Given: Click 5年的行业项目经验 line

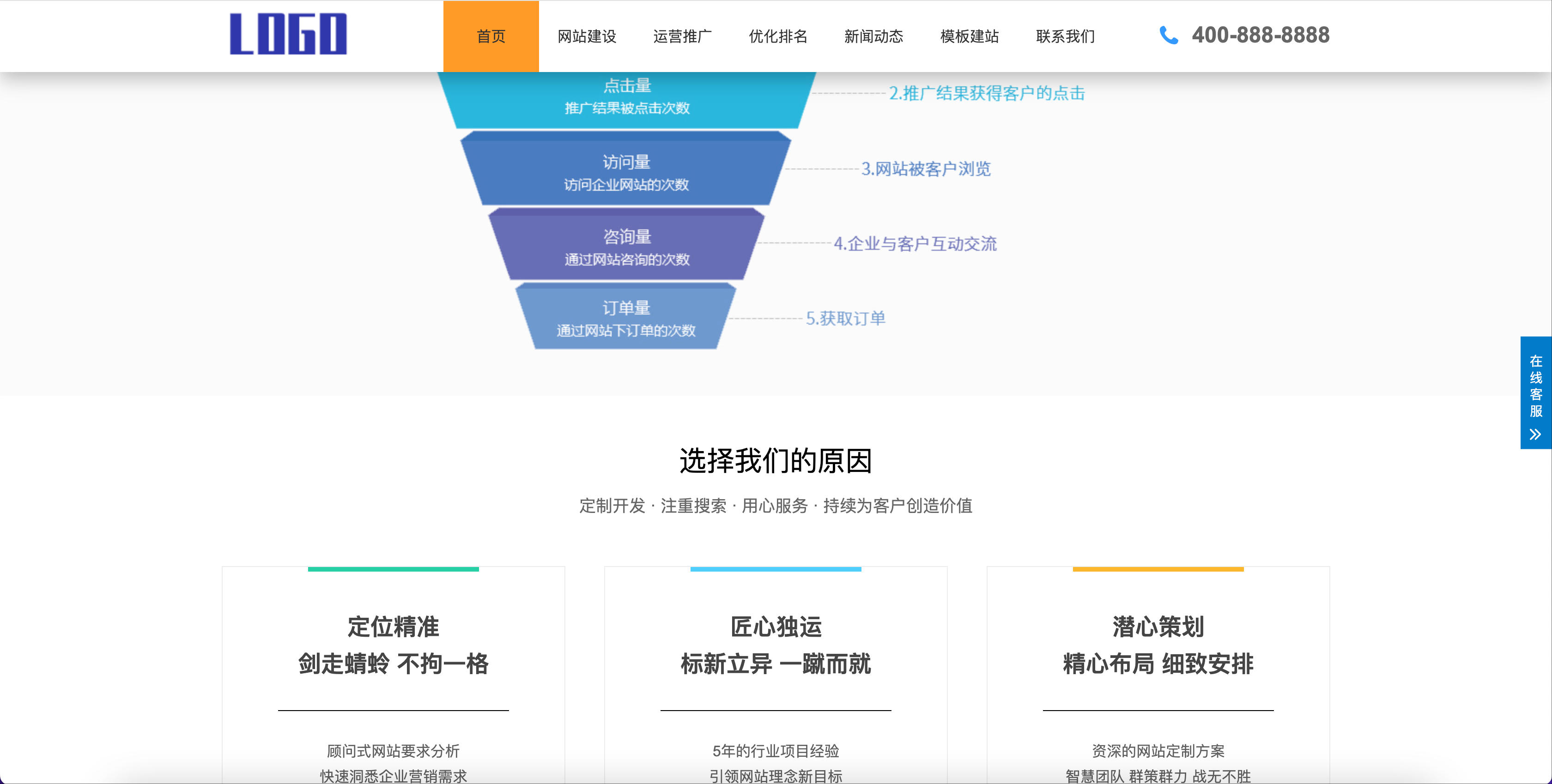Looking at the screenshot, I should coord(776,751).
